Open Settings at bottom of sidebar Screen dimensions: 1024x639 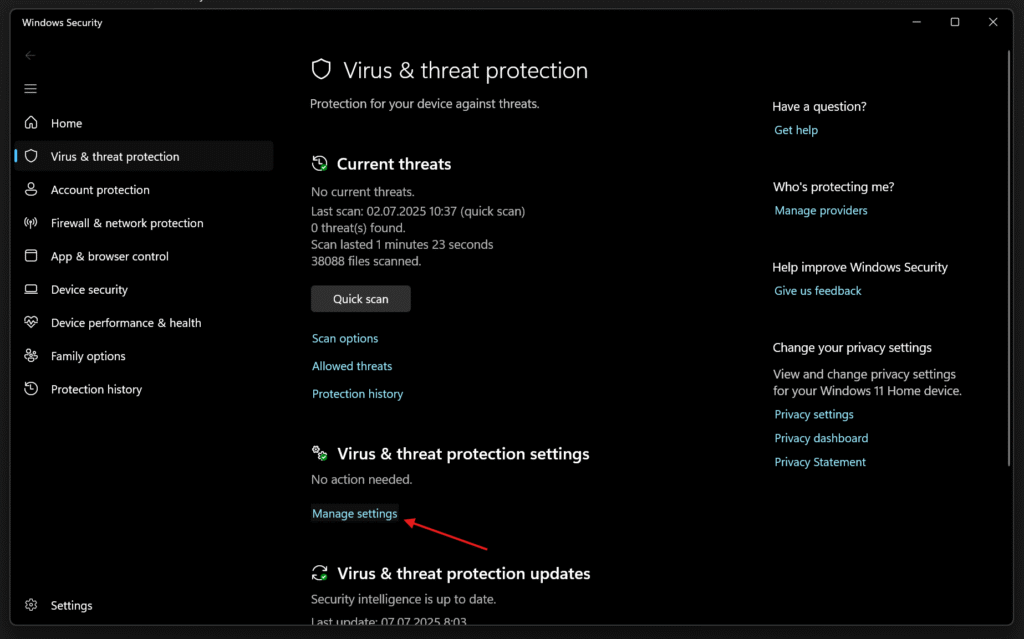[71, 605]
